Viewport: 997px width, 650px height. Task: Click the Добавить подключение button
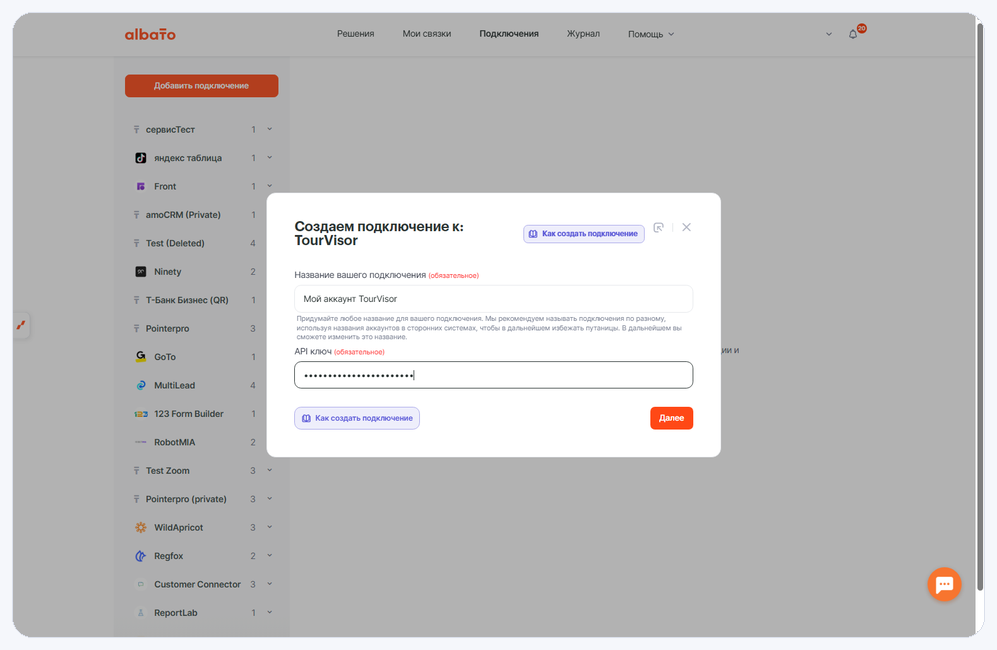202,86
